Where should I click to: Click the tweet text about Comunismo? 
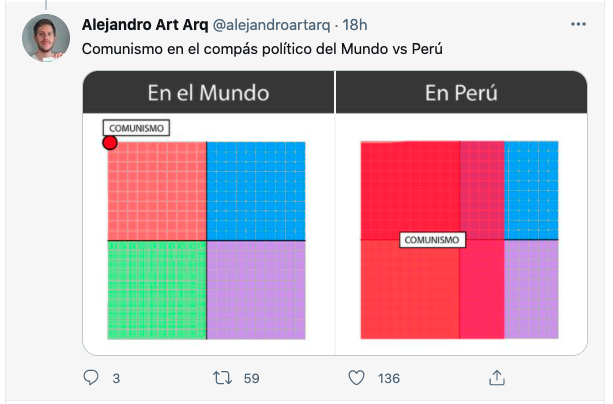point(262,49)
